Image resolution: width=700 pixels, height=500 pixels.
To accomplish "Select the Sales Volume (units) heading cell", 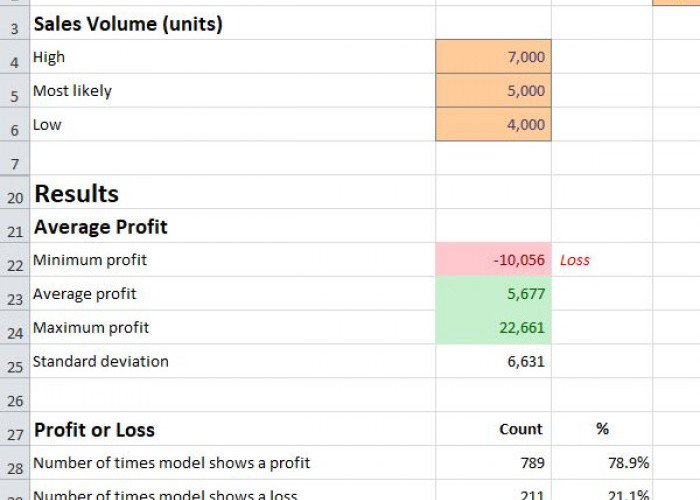I will tap(128, 24).
